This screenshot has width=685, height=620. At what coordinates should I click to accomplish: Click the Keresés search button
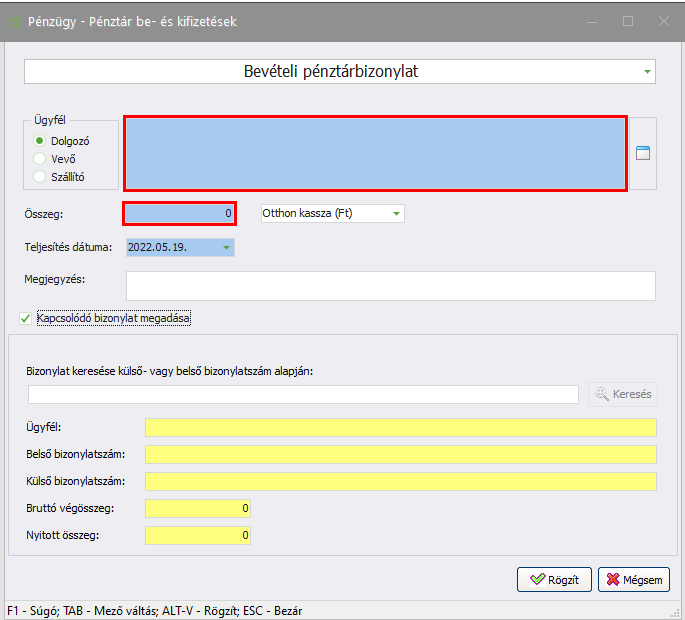click(x=622, y=394)
